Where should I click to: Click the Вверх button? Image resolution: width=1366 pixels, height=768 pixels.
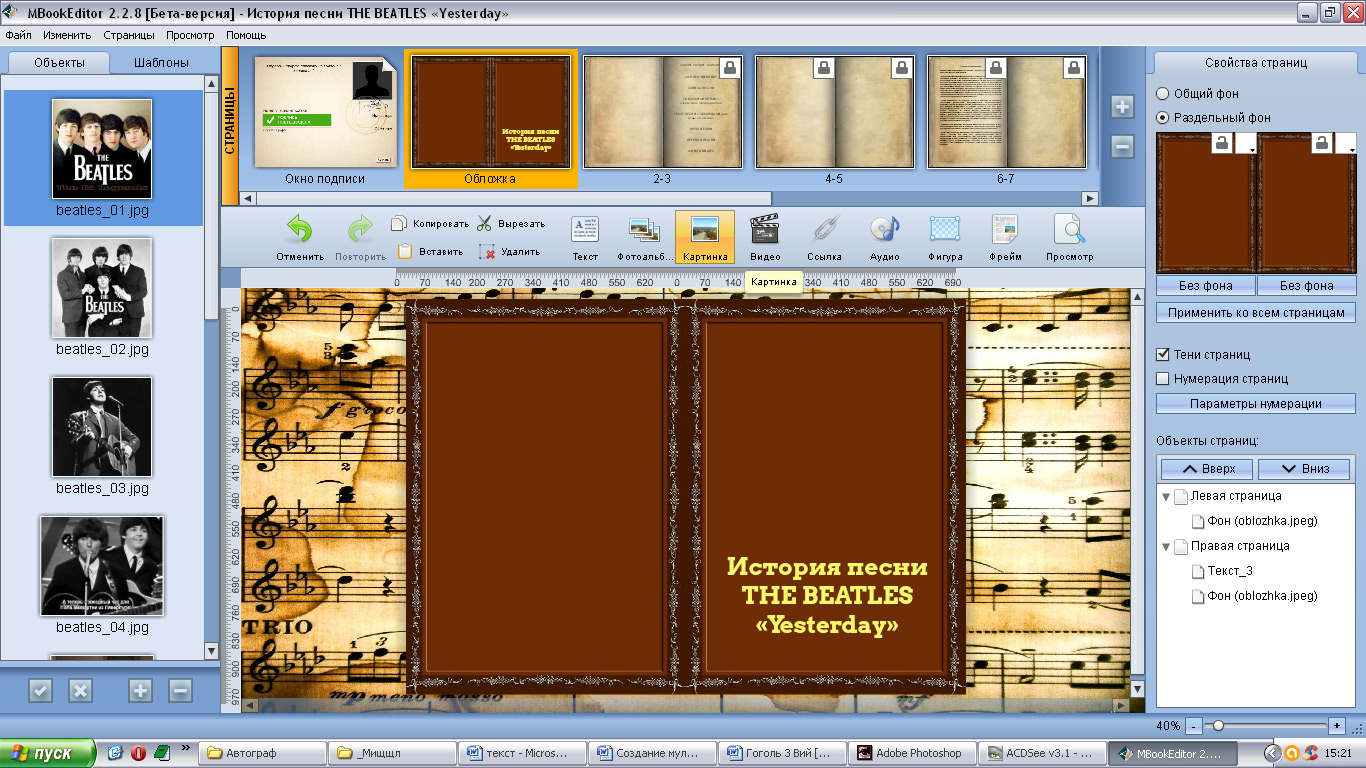[x=1207, y=468]
